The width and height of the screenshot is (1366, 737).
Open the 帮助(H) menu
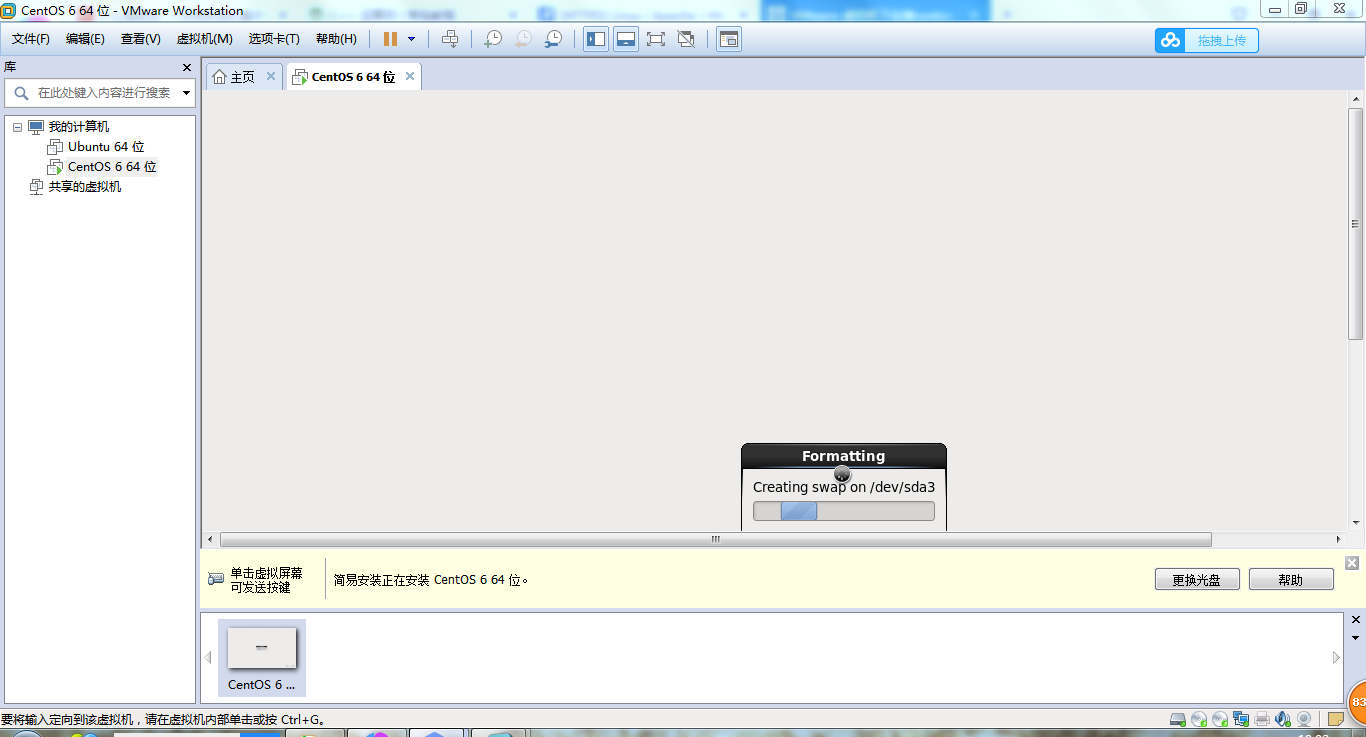point(336,39)
